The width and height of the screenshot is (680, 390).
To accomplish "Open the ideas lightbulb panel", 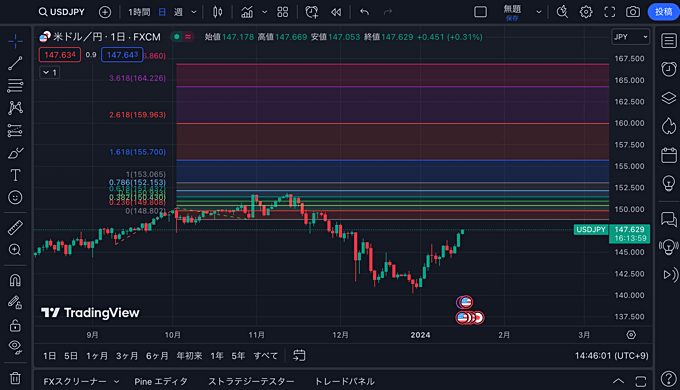I will tap(669, 183).
